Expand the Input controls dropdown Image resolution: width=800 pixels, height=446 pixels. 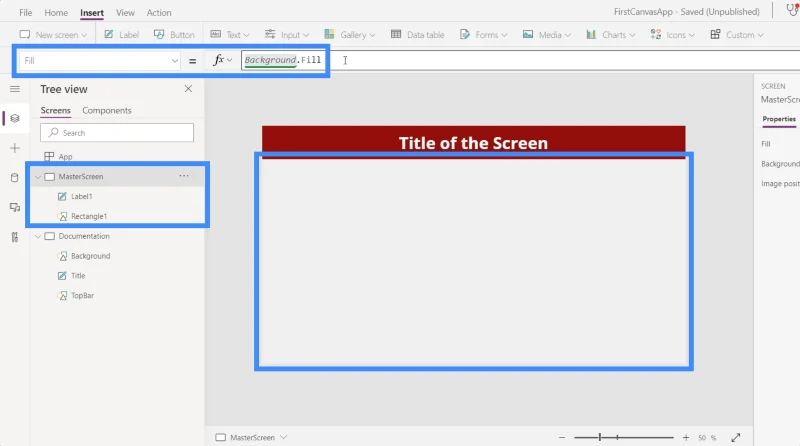287,35
